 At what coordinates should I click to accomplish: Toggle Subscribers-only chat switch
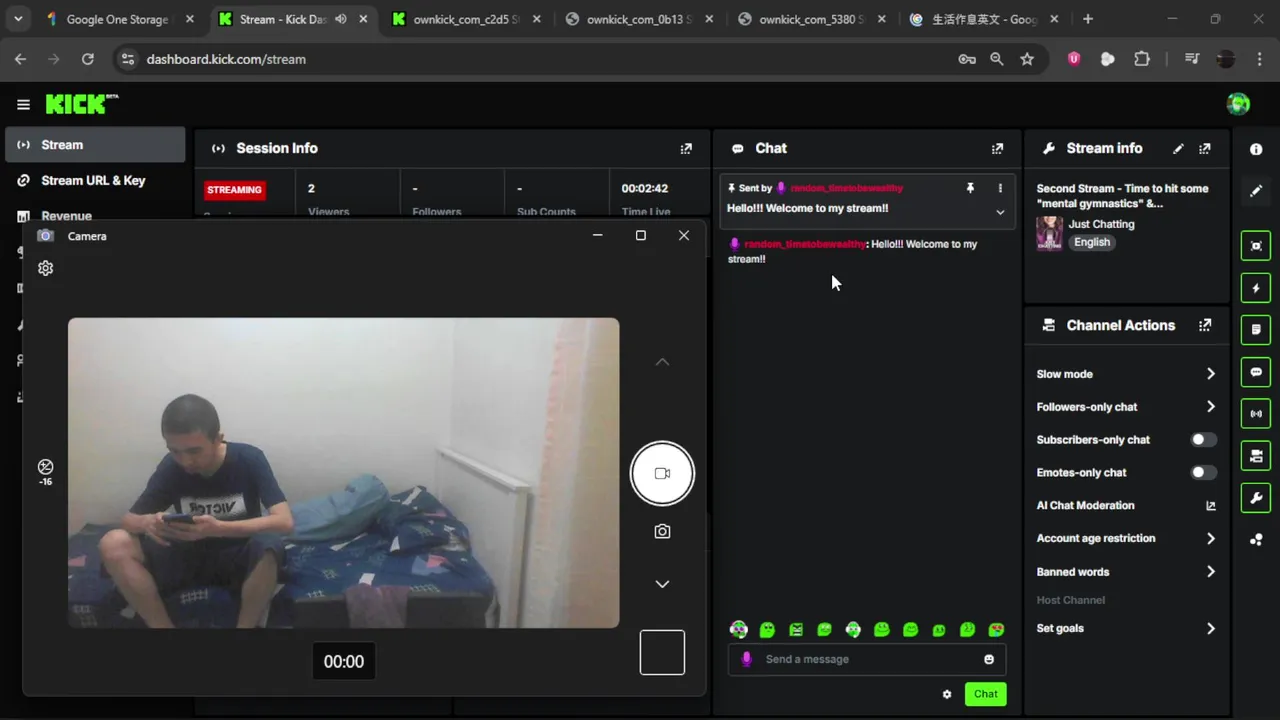point(1204,440)
